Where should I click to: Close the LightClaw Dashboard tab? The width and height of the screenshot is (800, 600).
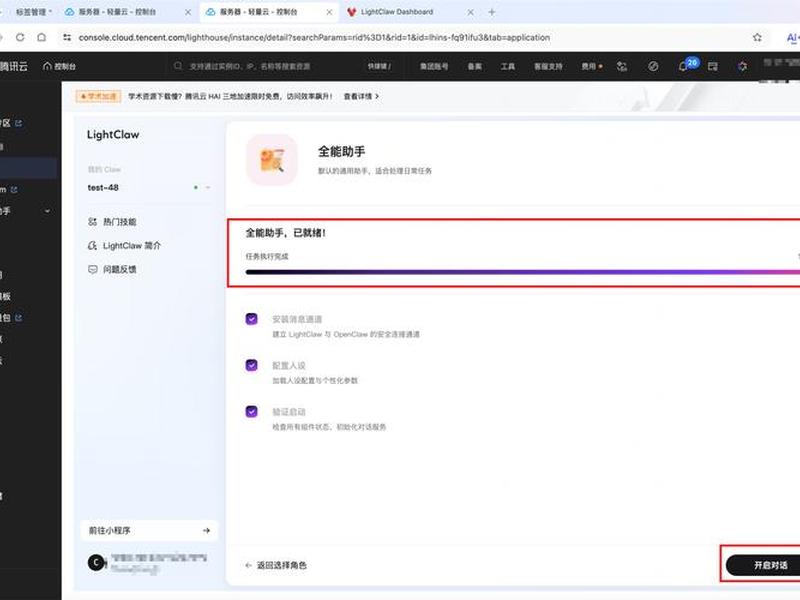[x=470, y=12]
